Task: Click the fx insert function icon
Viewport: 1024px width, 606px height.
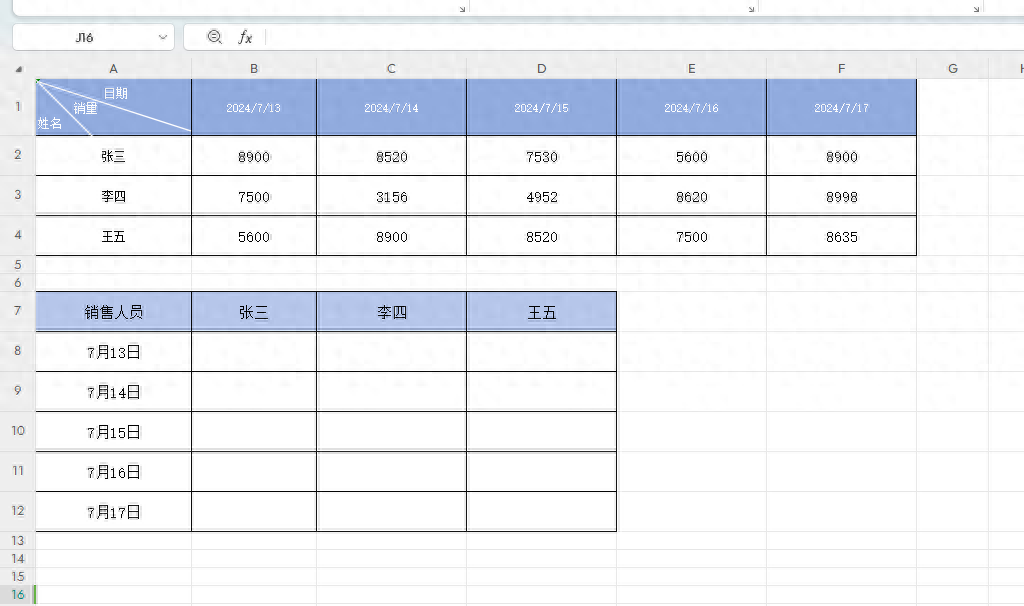Action: pos(245,37)
